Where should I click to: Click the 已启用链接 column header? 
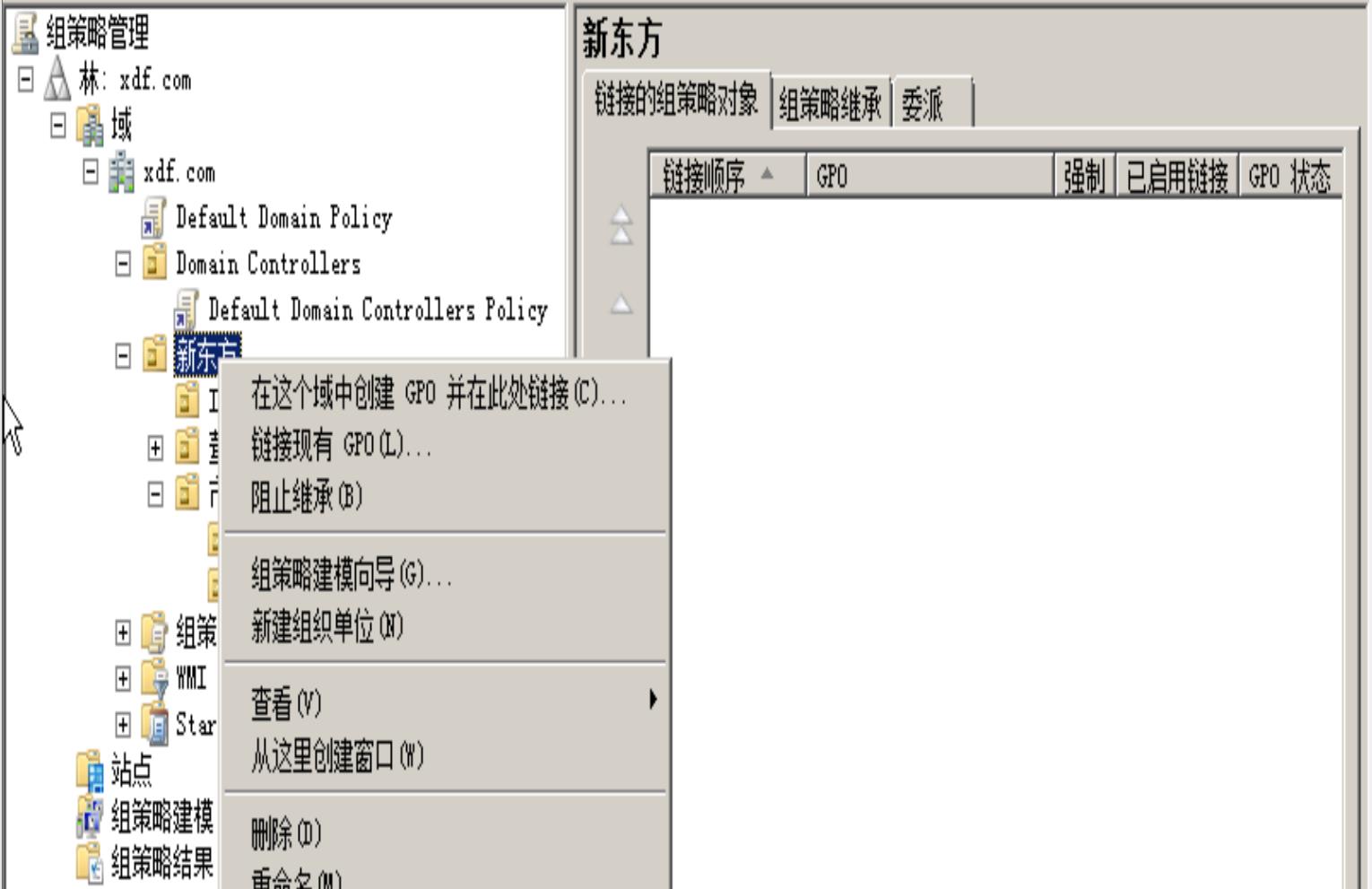[1177, 176]
